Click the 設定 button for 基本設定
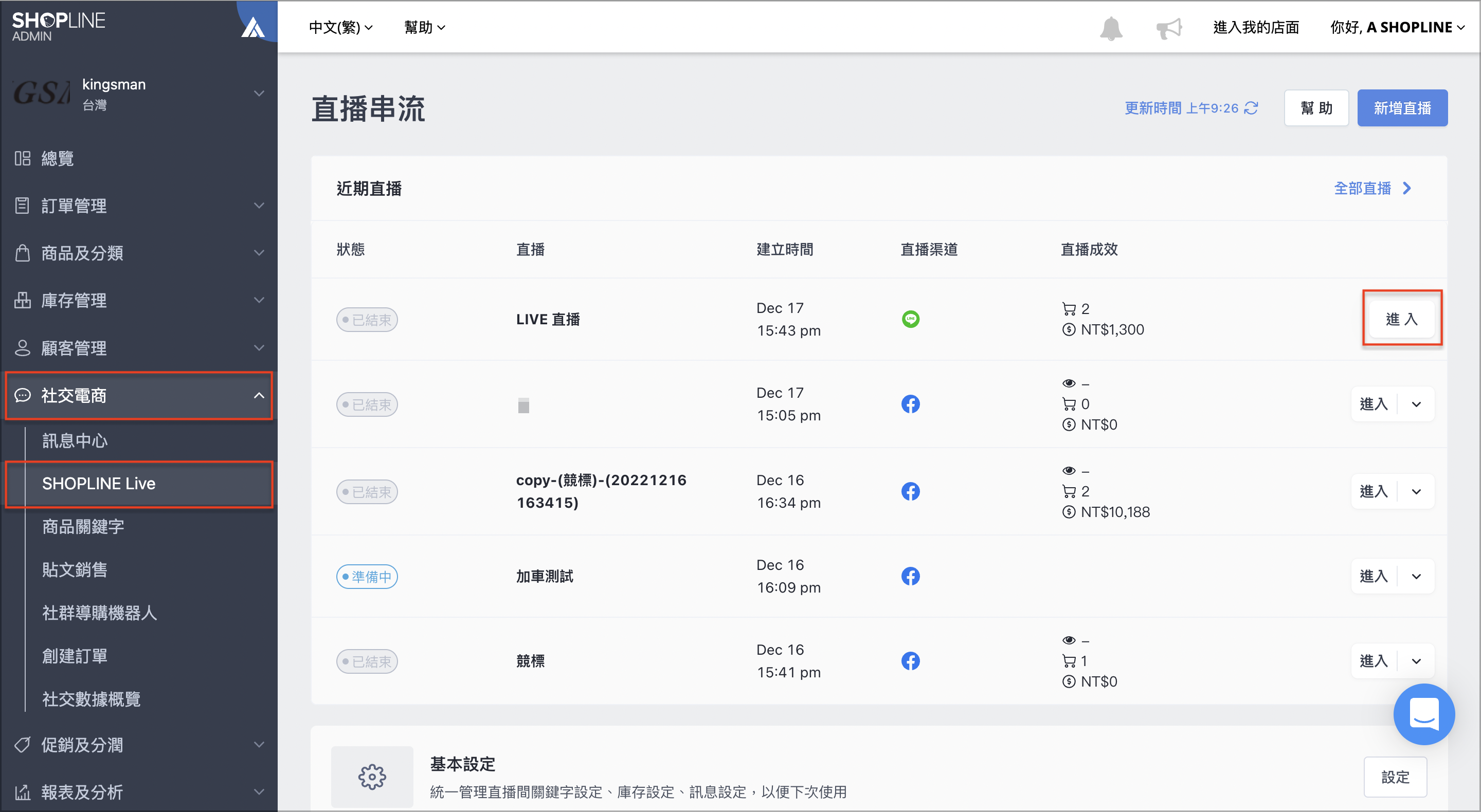This screenshot has width=1481, height=812. click(1395, 777)
